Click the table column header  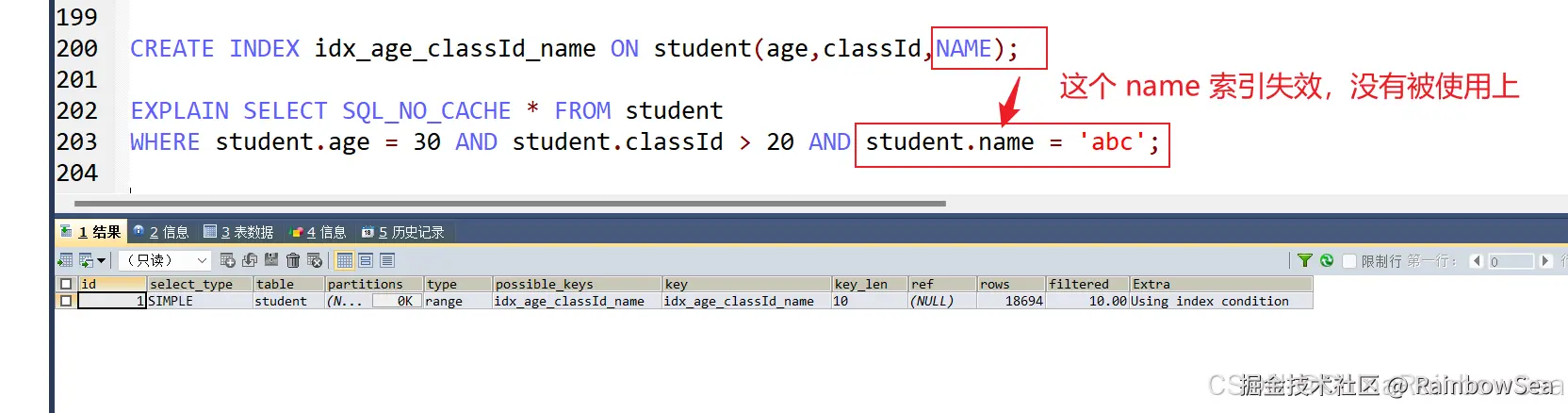pos(289,284)
